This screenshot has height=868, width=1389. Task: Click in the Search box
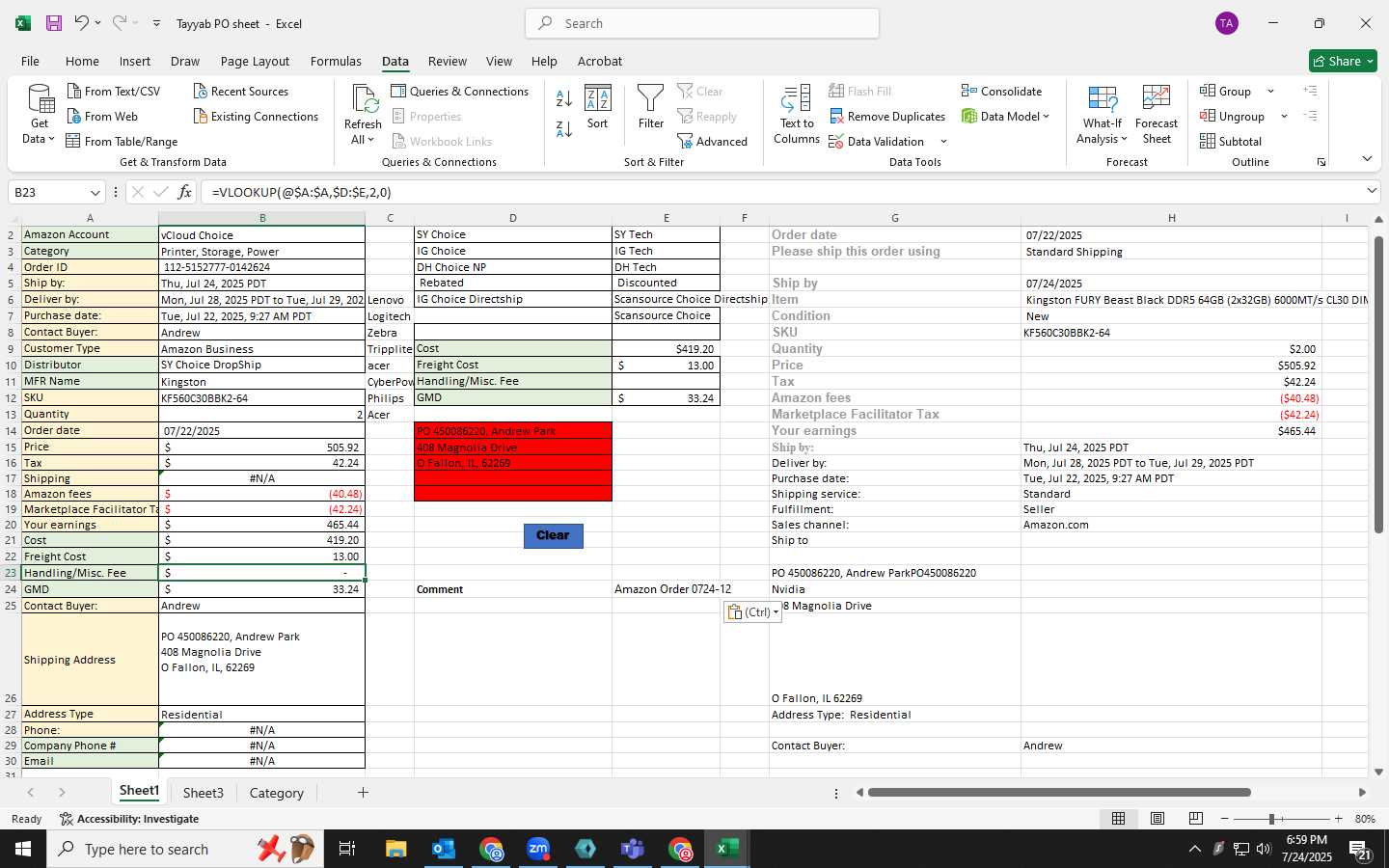pyautogui.click(x=702, y=23)
